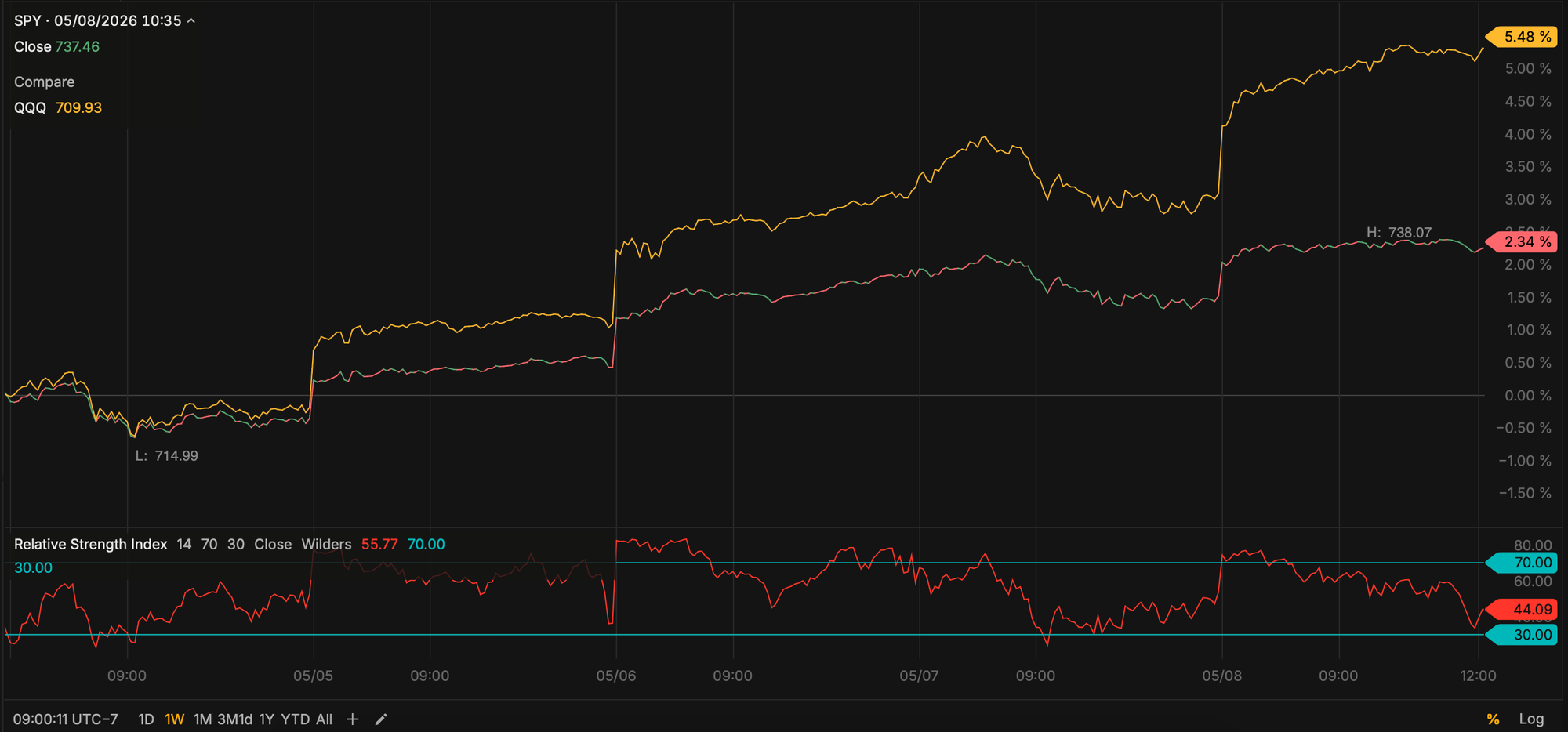The height and width of the screenshot is (732, 1568).
Task: Open timezone settings at 09:00:11 UTC−7
Action: (66, 719)
